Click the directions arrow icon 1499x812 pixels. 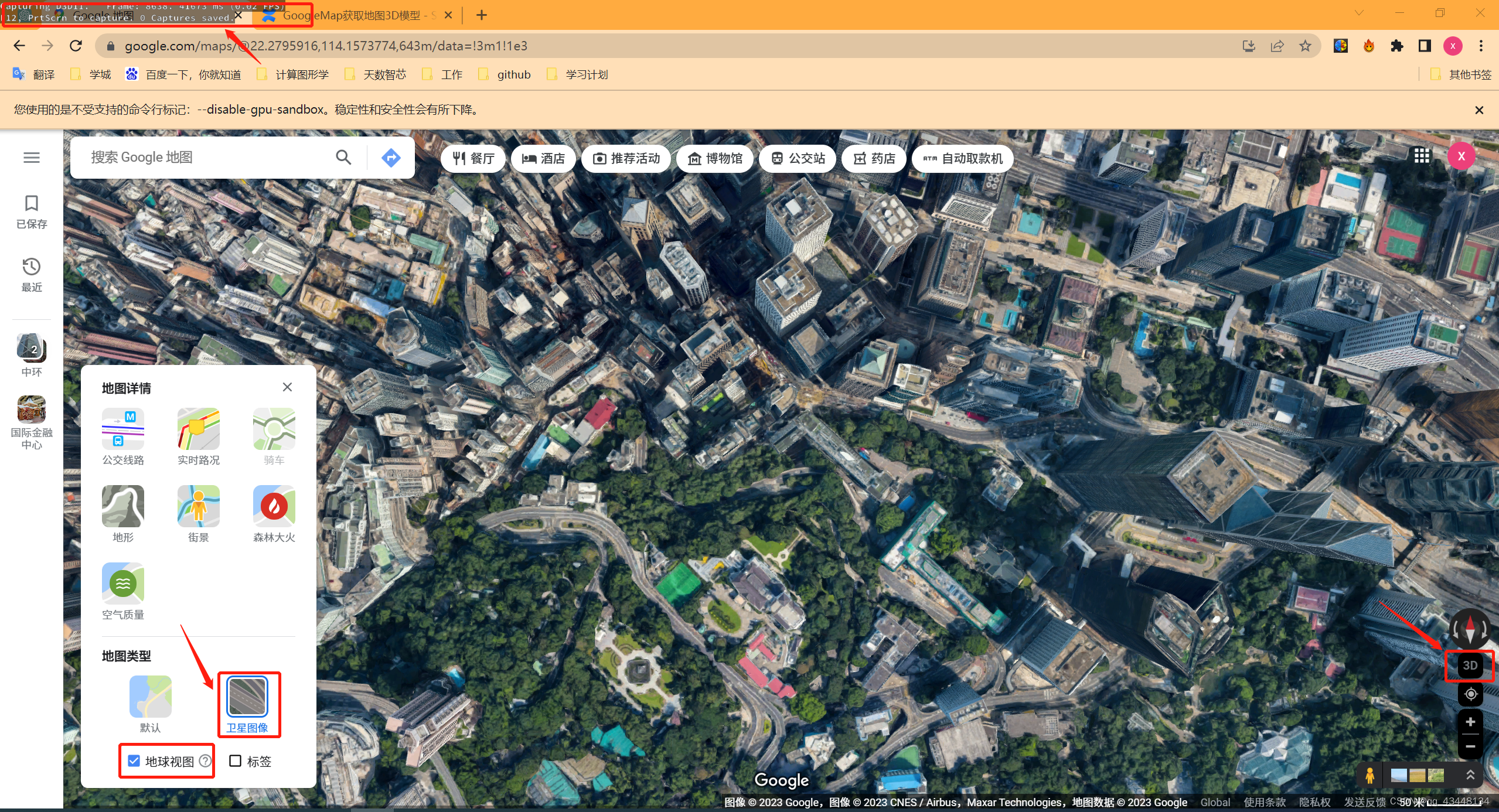(391, 157)
